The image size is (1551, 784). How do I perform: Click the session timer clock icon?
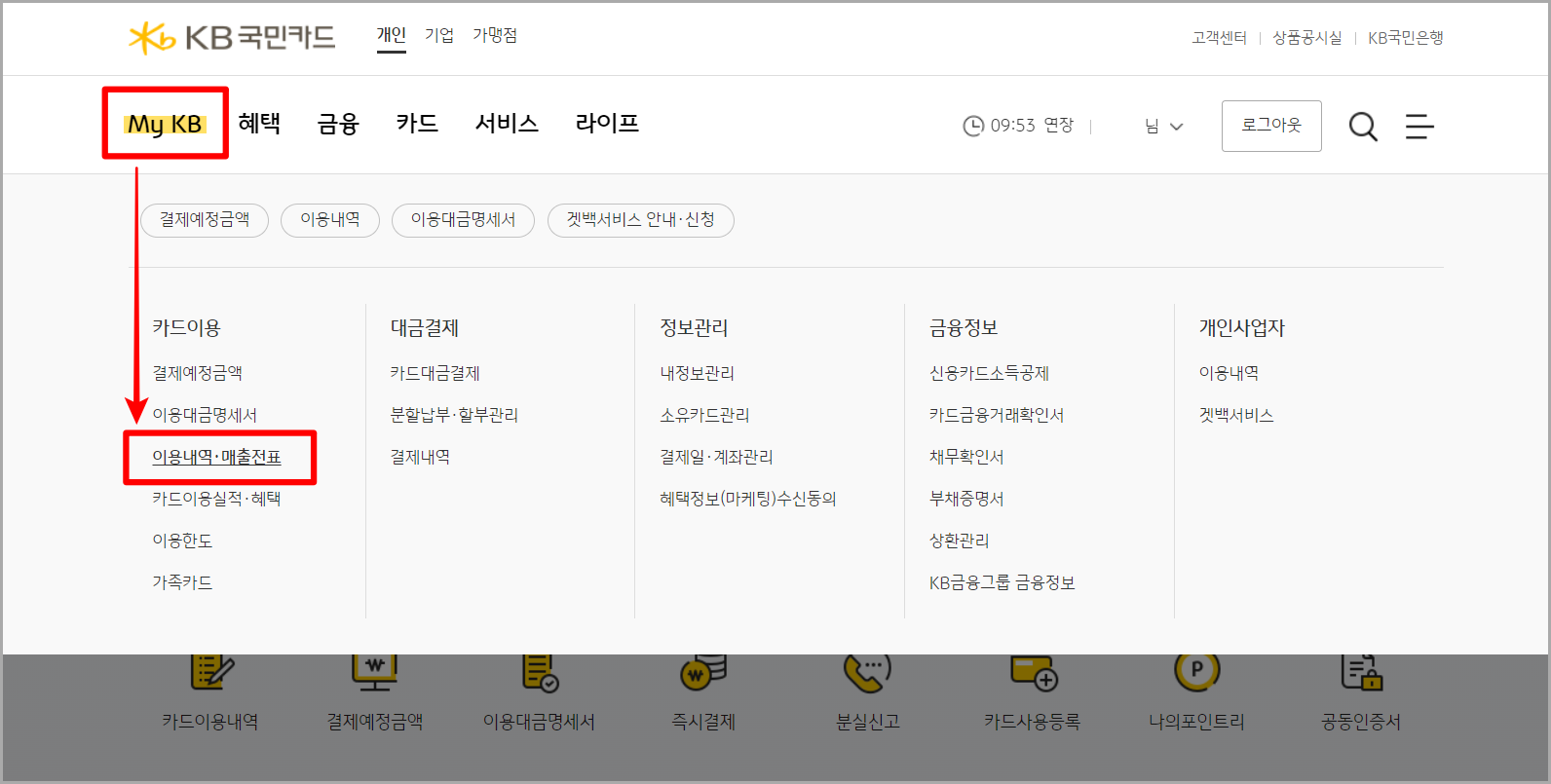pyautogui.click(x=973, y=126)
